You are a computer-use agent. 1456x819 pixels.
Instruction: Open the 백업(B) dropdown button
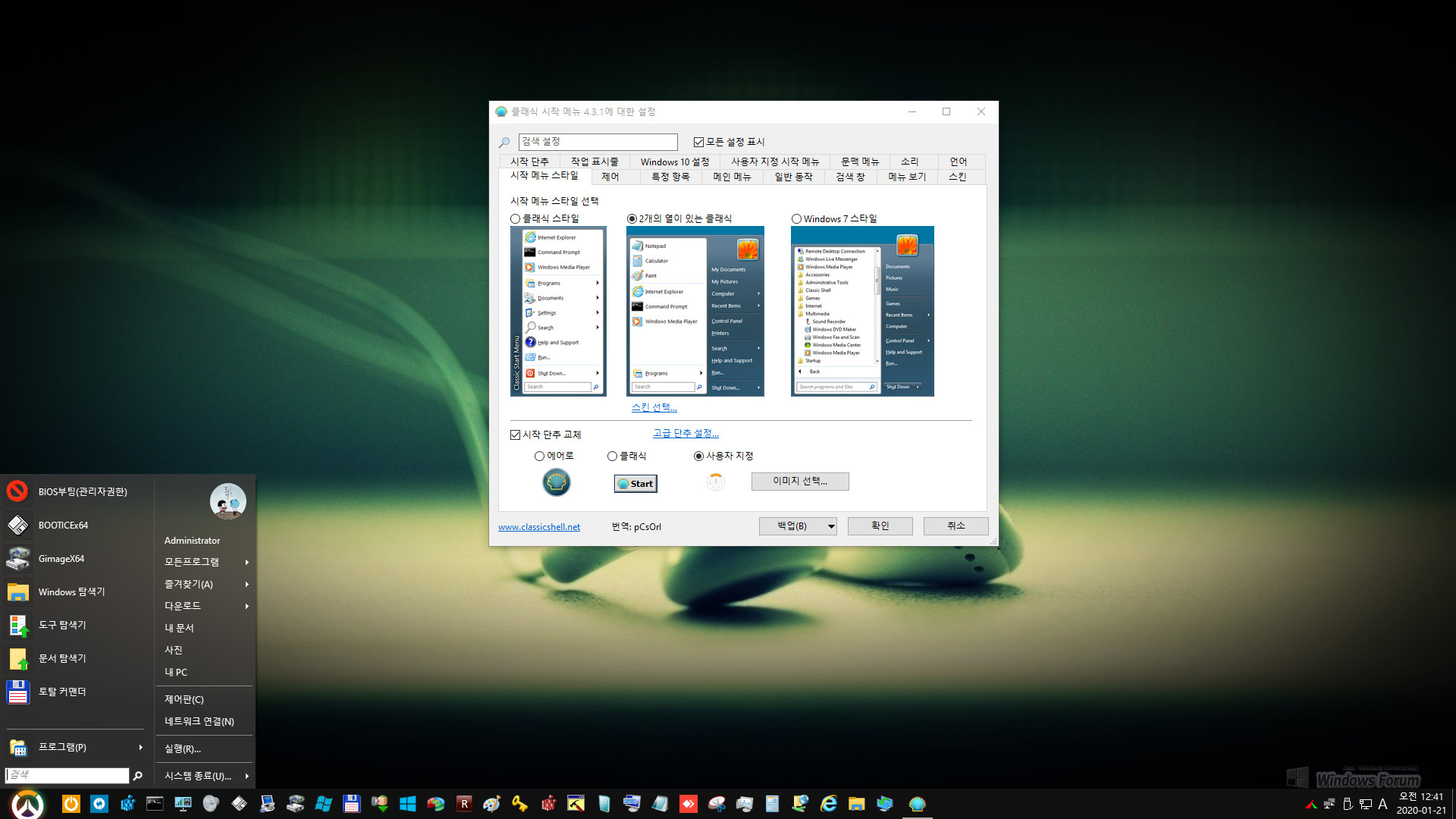click(798, 526)
